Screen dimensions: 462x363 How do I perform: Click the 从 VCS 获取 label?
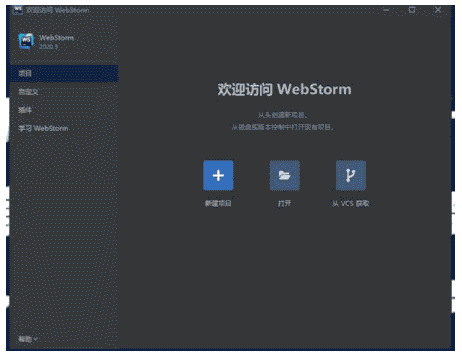[350, 203]
